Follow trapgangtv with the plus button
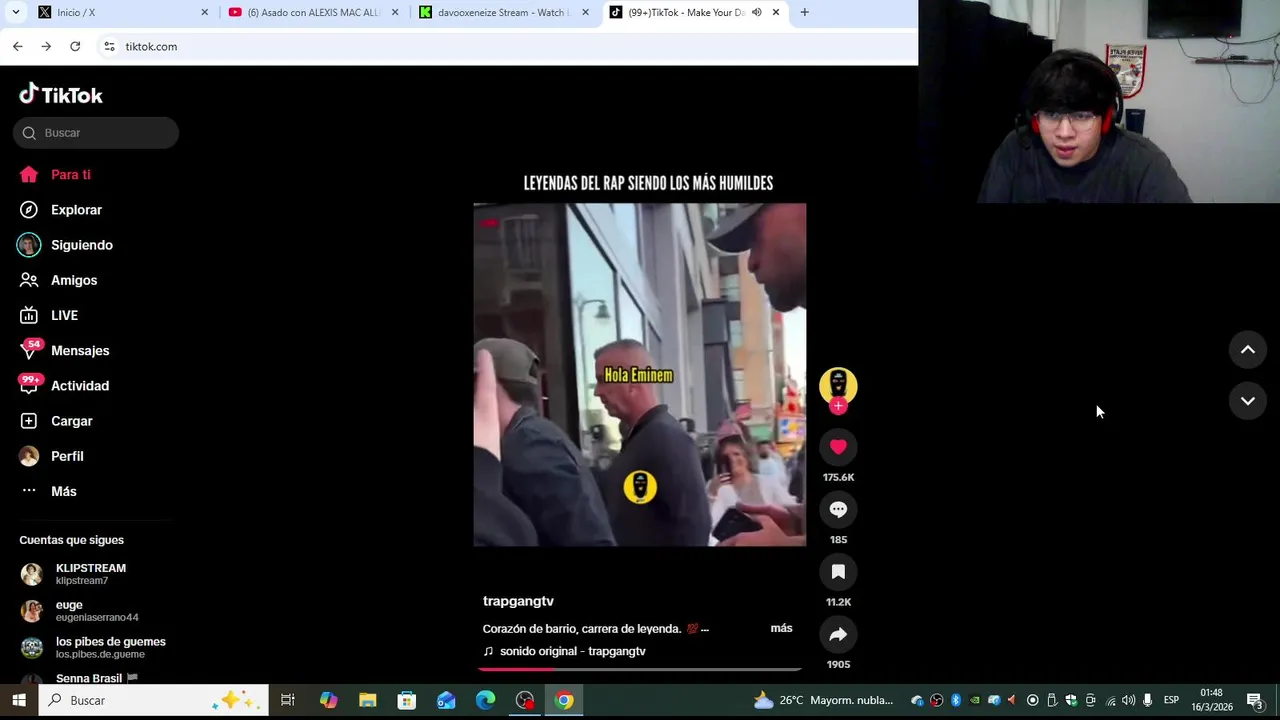Screen dimensions: 1280x720 pyautogui.click(x=838, y=406)
